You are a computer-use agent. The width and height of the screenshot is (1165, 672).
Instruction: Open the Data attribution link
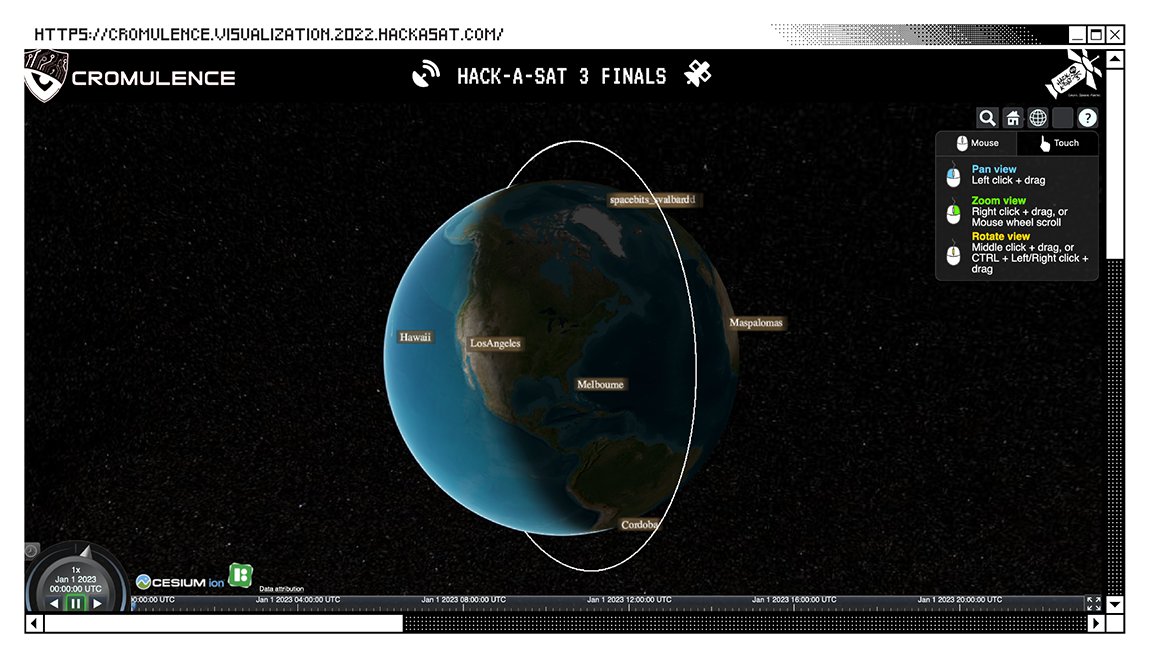click(x=281, y=589)
